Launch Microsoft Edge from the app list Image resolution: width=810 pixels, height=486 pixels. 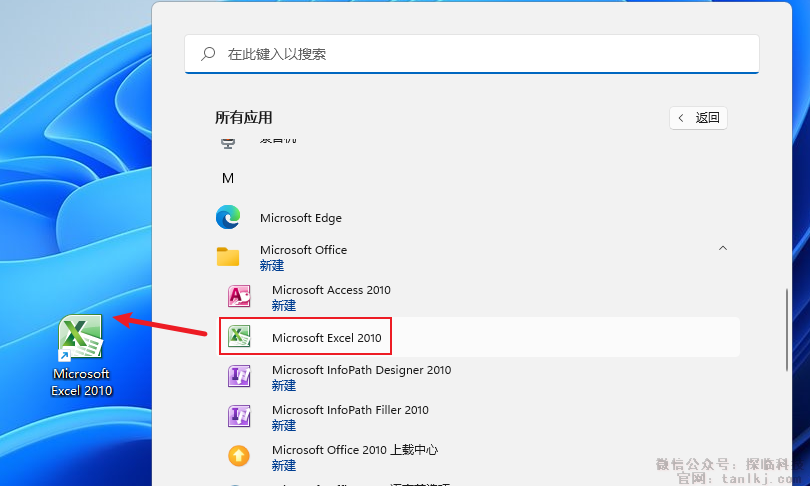click(228, 217)
